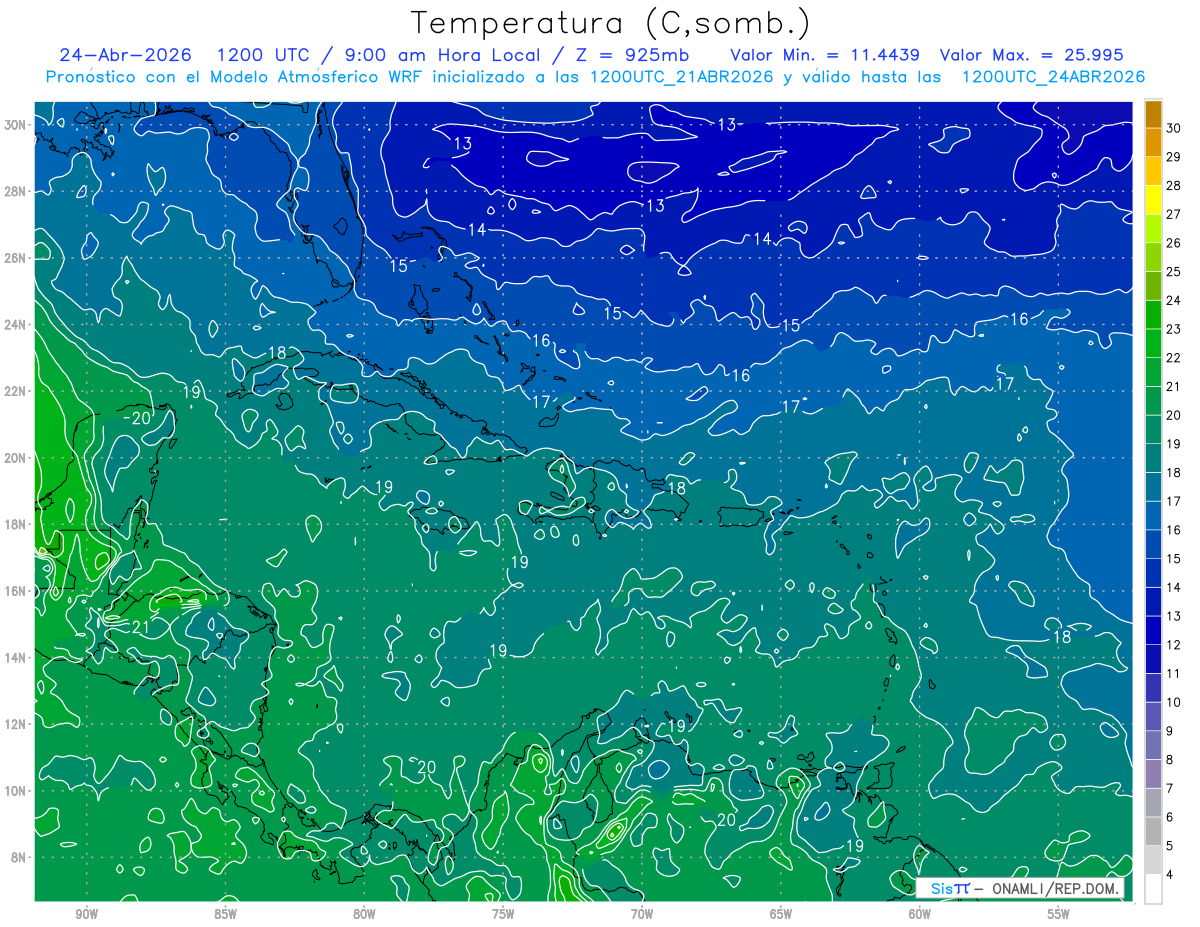Image resolution: width=1200 pixels, height=927 pixels.
Task: Click the 18 contour label north of Hispaniola
Action: pos(677,488)
